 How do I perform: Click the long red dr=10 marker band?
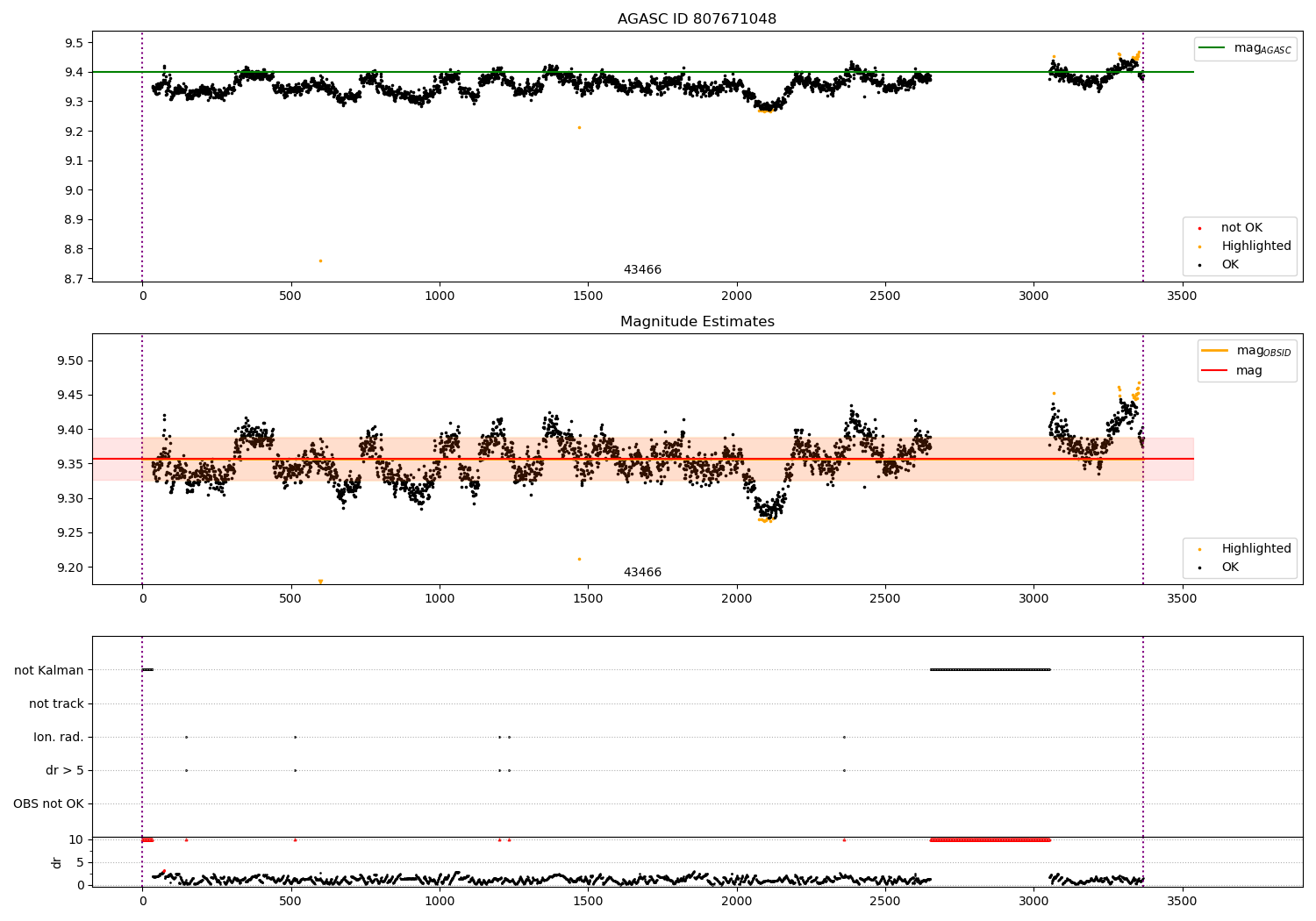pos(990,839)
